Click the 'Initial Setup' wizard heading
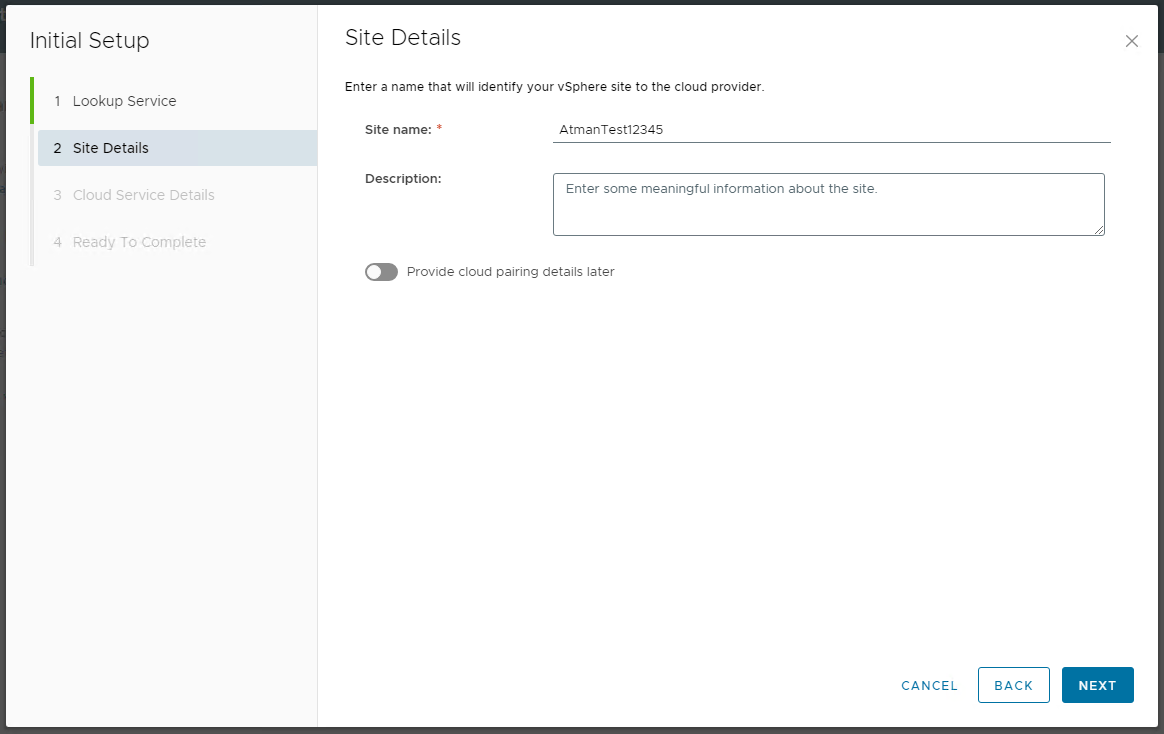 pyautogui.click(x=89, y=41)
